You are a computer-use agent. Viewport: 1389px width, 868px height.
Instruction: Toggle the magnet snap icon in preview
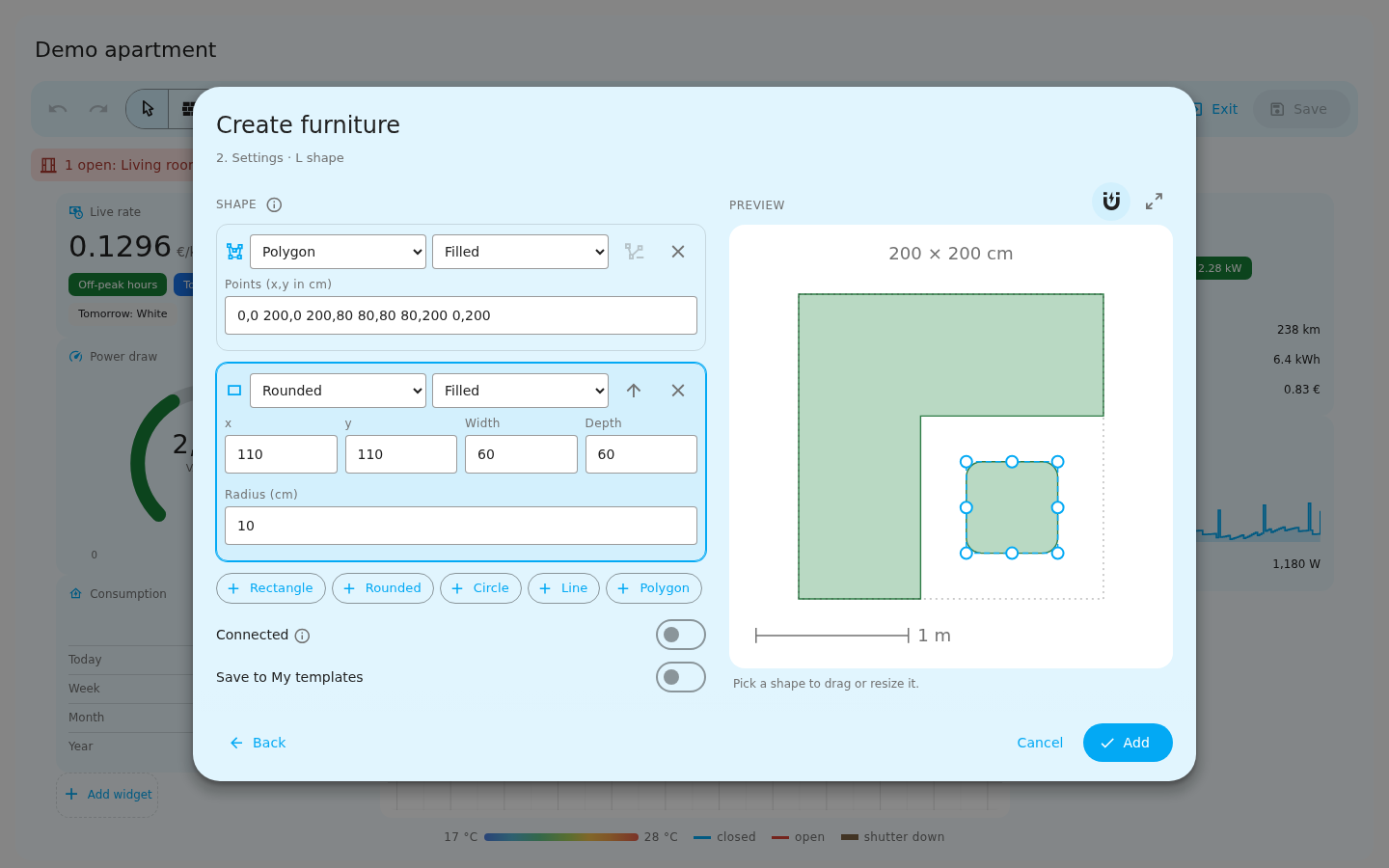[1111, 202]
